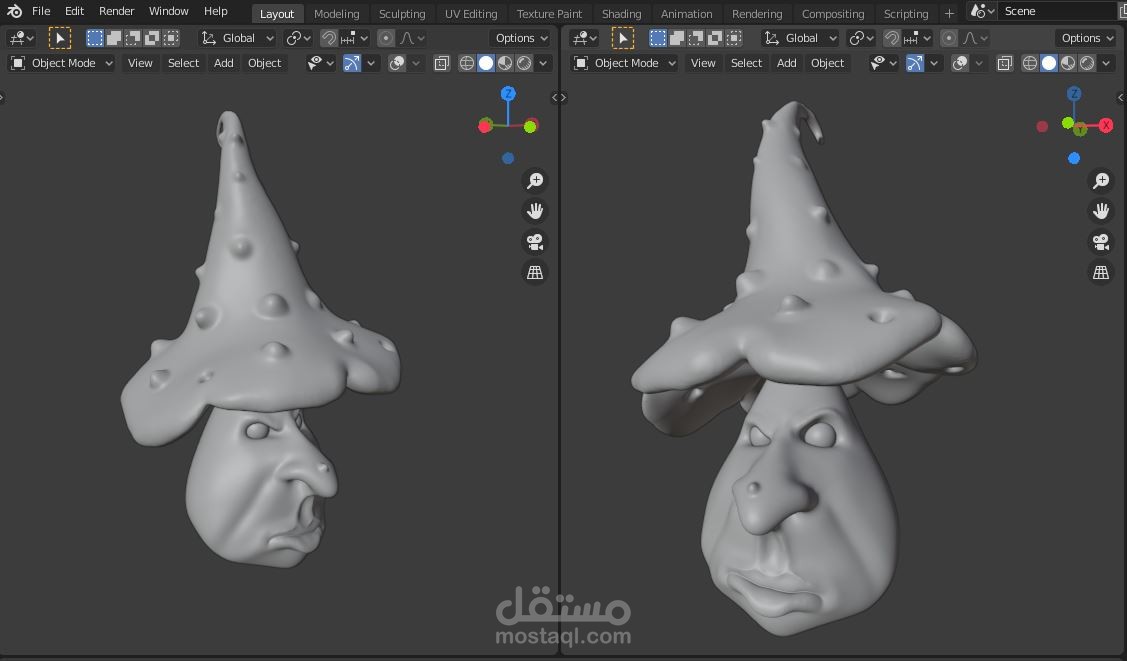Open the scene browse icon beside Scene field

coord(982,11)
